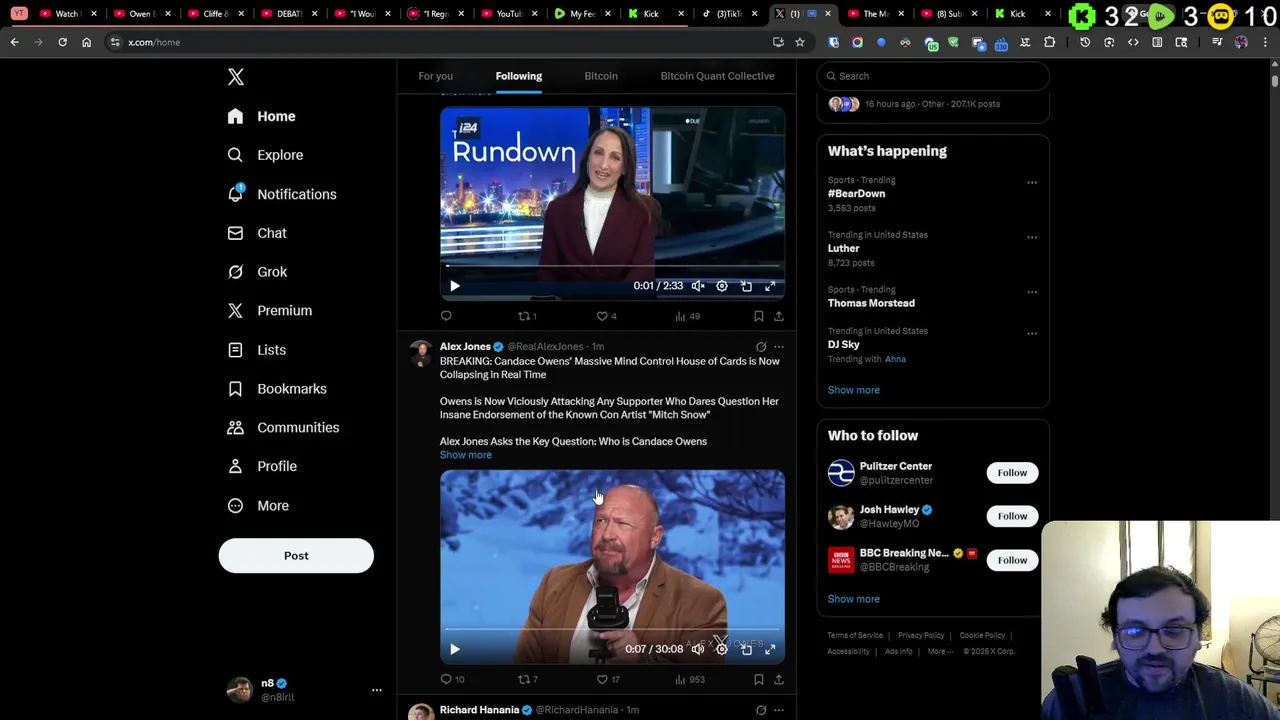This screenshot has height=720, width=1280.
Task: Seek the Rundown video progress bar
Action: pos(612,267)
